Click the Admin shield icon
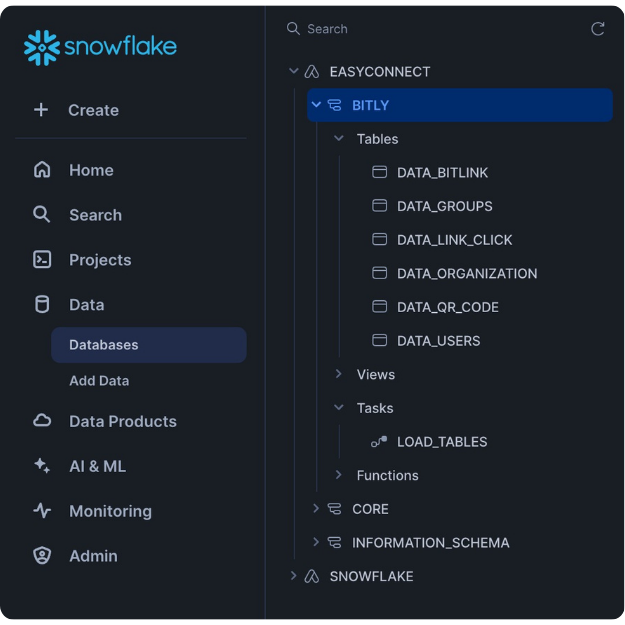The width and height of the screenshot is (625, 625). point(42,556)
